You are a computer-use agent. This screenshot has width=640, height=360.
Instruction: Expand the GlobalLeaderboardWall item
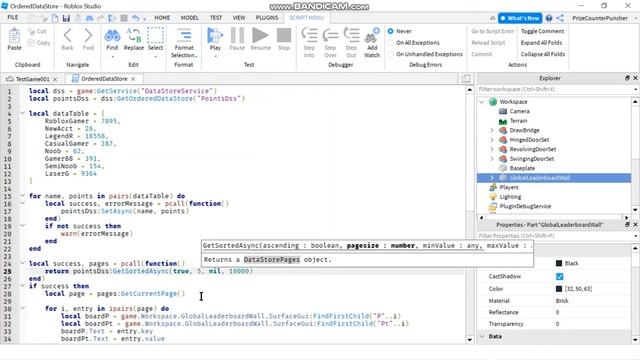coord(492,178)
